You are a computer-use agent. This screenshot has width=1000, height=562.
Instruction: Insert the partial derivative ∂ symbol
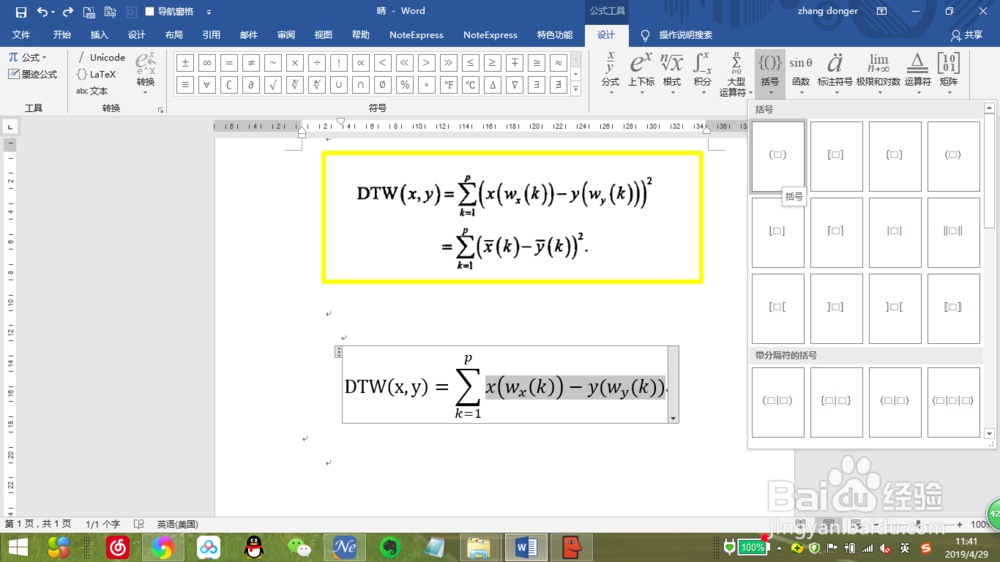coord(251,84)
